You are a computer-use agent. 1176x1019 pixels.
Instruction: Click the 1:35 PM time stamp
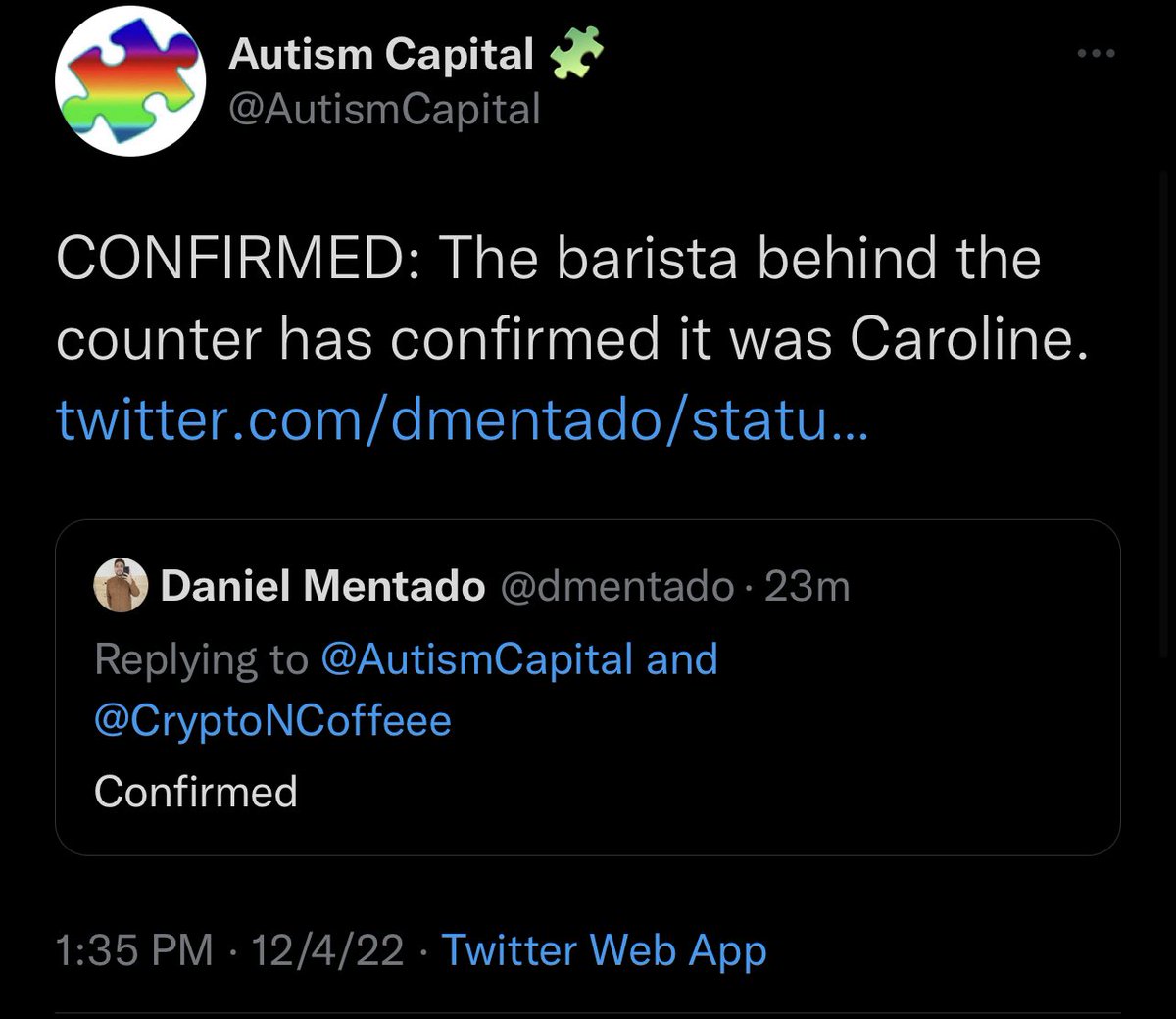click(x=134, y=950)
